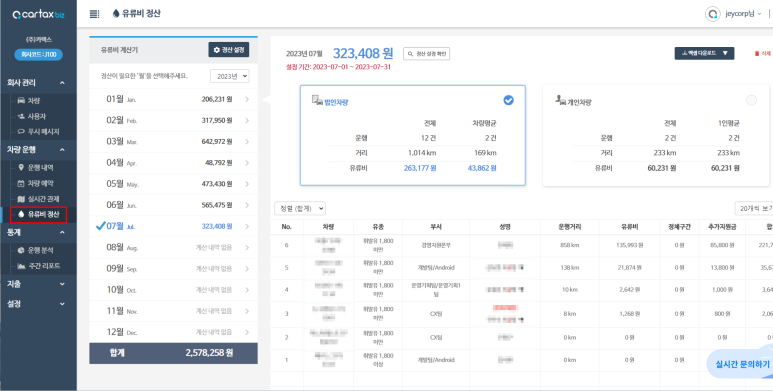Click the 엑셀 다운로드 dropdown button
The image size is (773, 391).
[704, 53]
